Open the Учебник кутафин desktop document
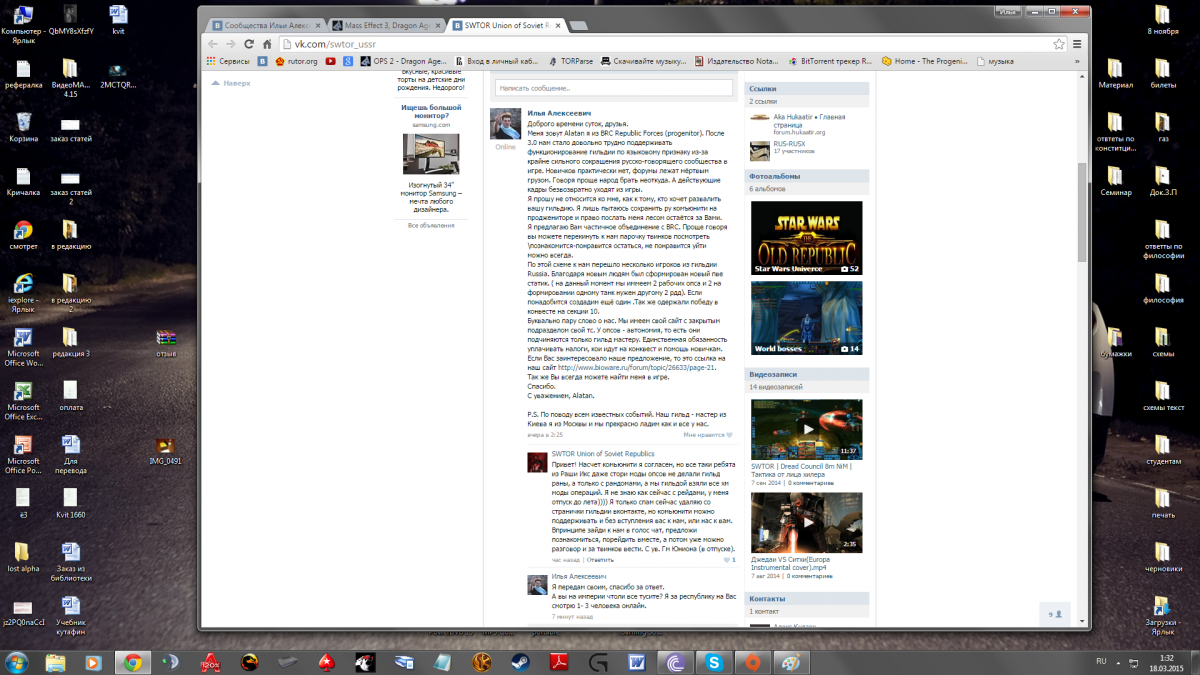The height and width of the screenshot is (675, 1200). pos(70,616)
